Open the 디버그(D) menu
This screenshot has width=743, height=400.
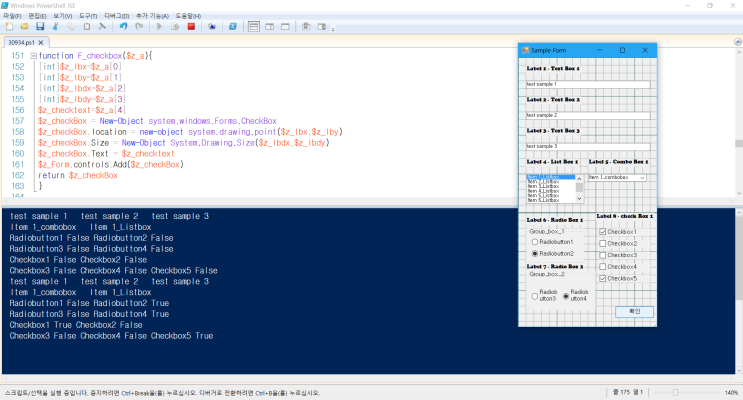pyautogui.click(x=117, y=16)
